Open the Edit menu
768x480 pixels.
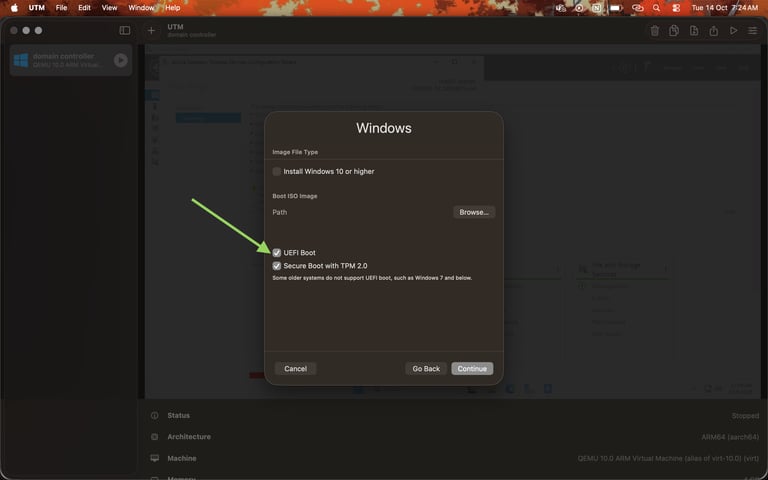pyautogui.click(x=84, y=8)
